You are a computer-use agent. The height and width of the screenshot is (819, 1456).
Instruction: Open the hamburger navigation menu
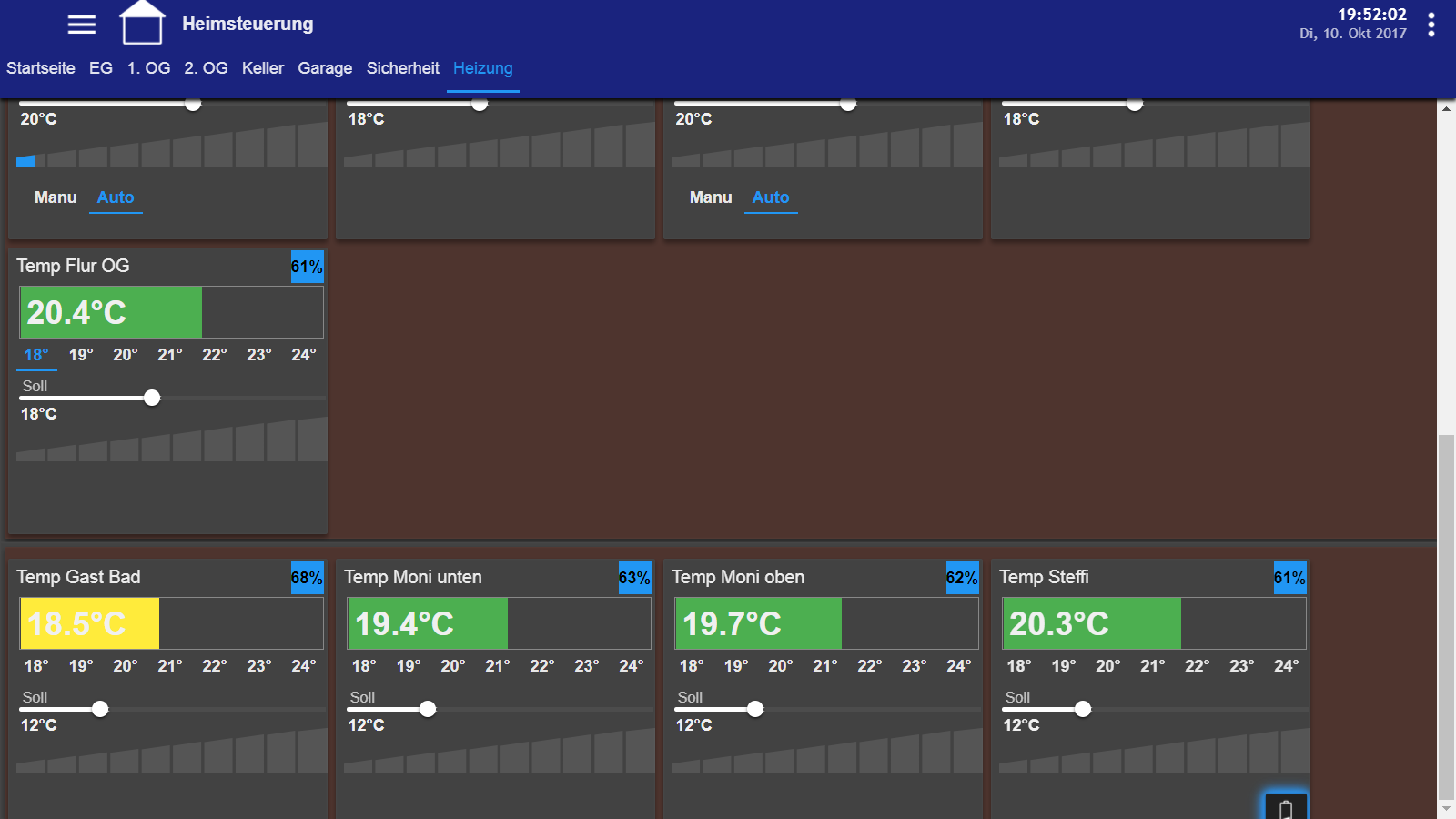tap(82, 25)
